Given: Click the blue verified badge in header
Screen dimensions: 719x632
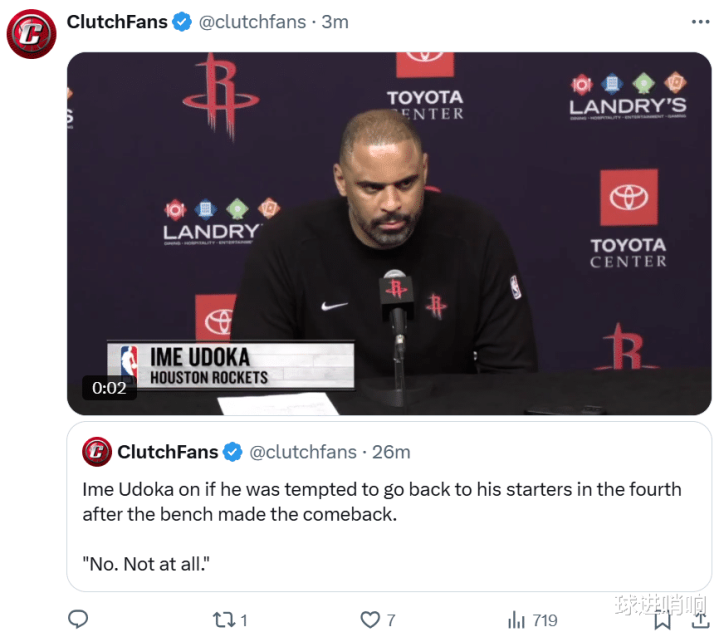Looking at the screenshot, I should [x=182, y=22].
